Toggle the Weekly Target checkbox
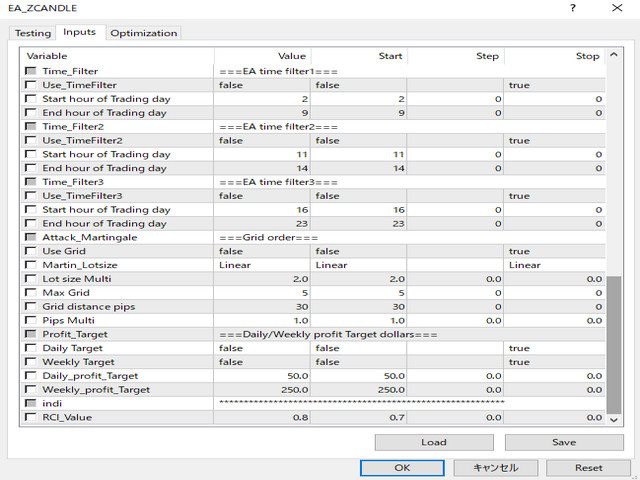Image resolution: width=640 pixels, height=480 pixels. coord(30,362)
